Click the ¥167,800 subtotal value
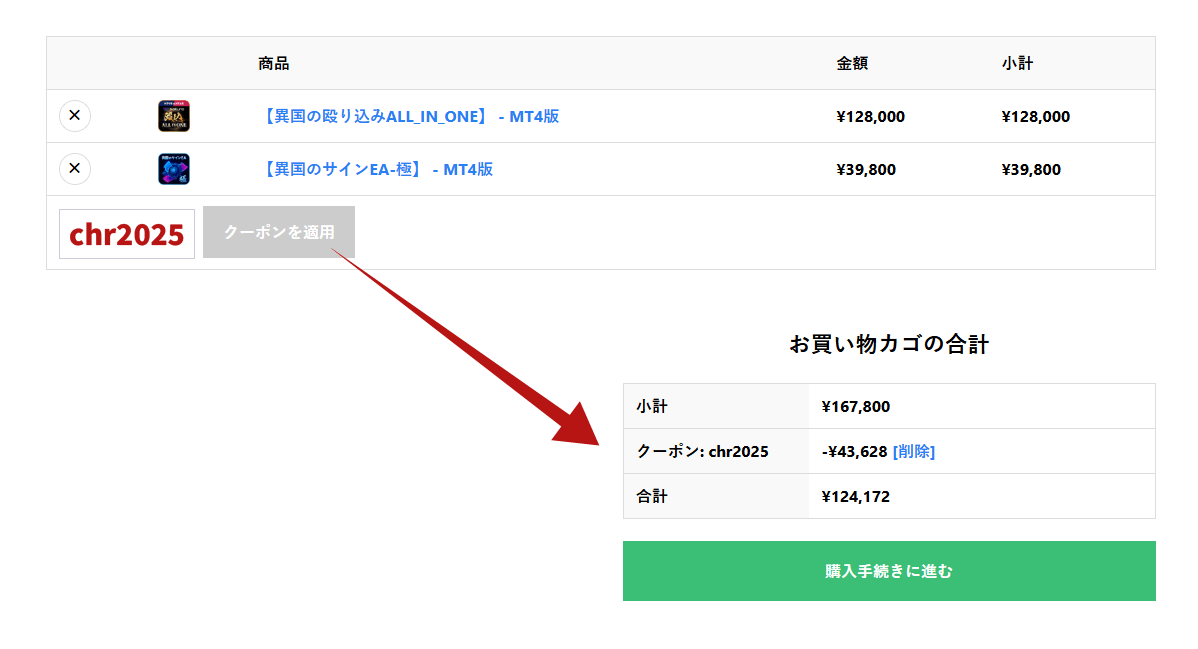Screen dimensions: 1198x649 tap(855, 406)
